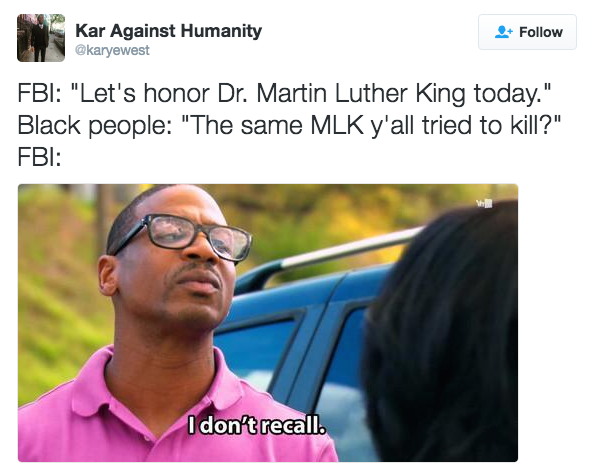The height and width of the screenshot is (471, 589).
Task: Click the "I don't recall." caption text
Action: [x=257, y=424]
